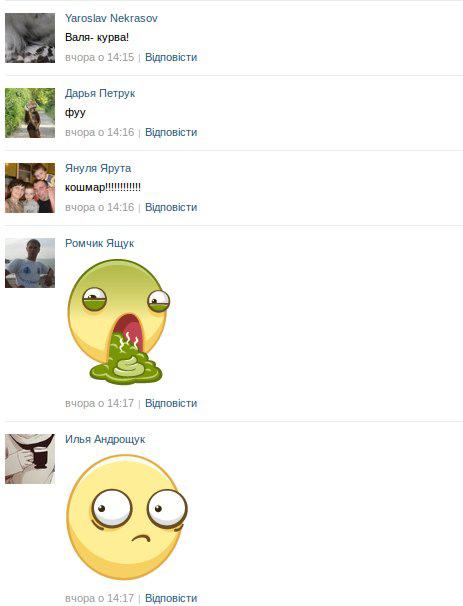Open Ромчик Ящук's profile name link
The width and height of the screenshot is (463, 606).
pyautogui.click(x=99, y=243)
